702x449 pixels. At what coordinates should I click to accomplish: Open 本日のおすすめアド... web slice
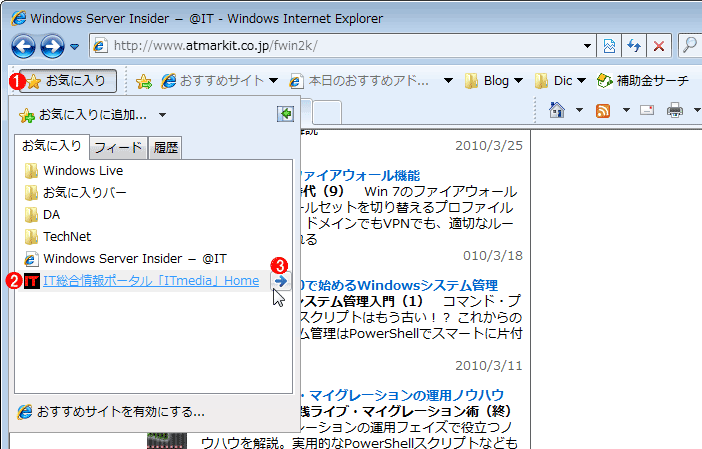[359, 81]
